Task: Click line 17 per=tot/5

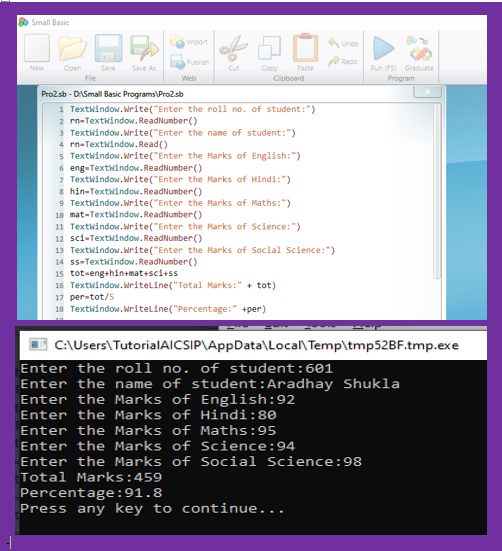Action: coord(92,297)
